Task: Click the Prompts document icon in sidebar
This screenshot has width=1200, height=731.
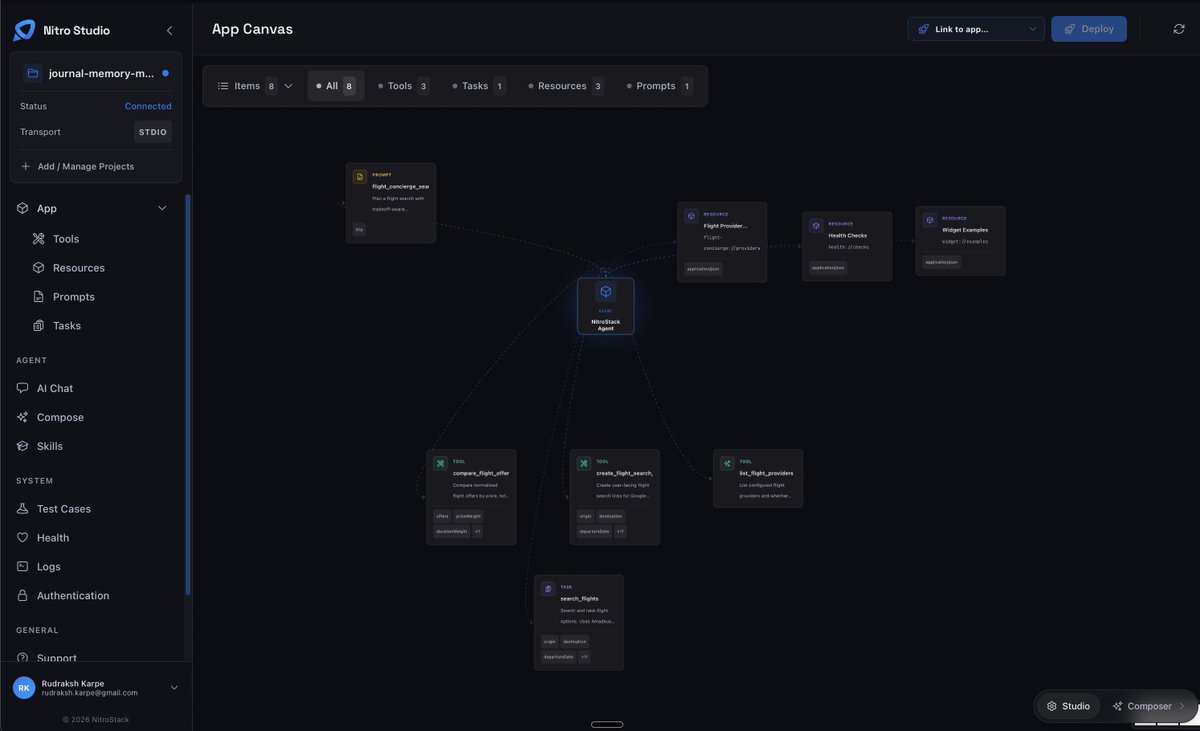Action: [x=39, y=297]
